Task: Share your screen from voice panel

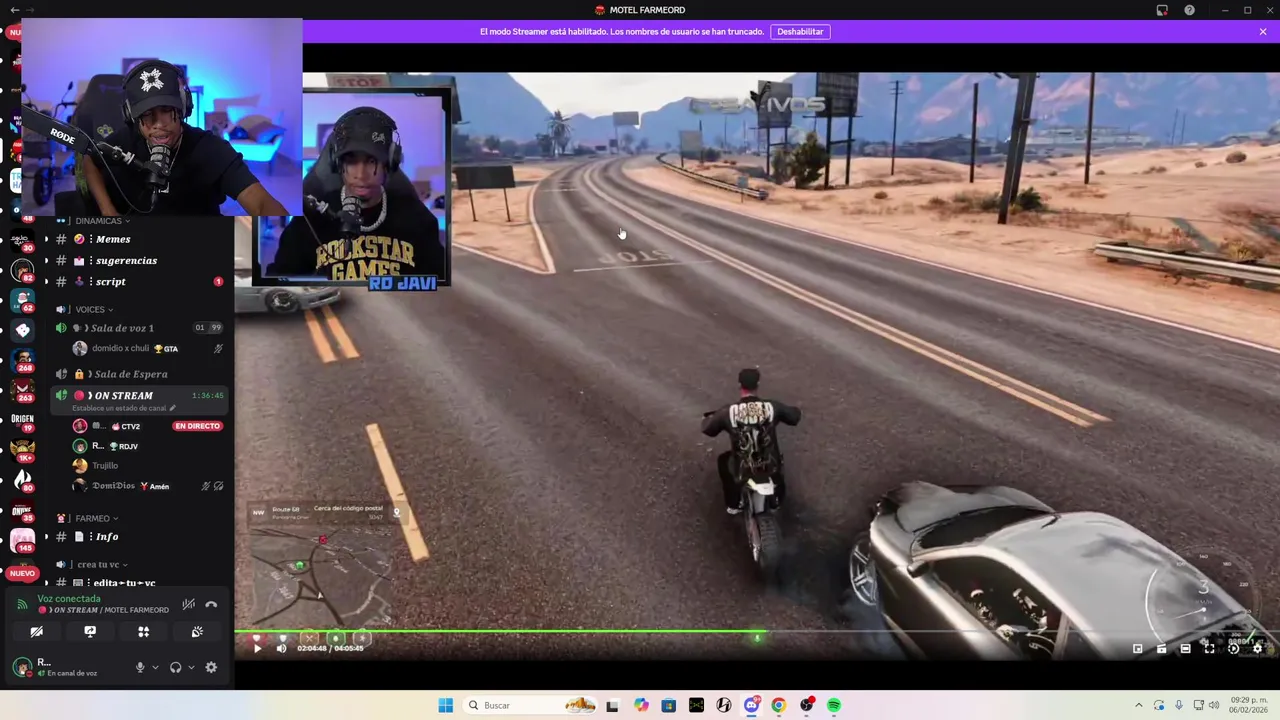Action: tap(90, 632)
